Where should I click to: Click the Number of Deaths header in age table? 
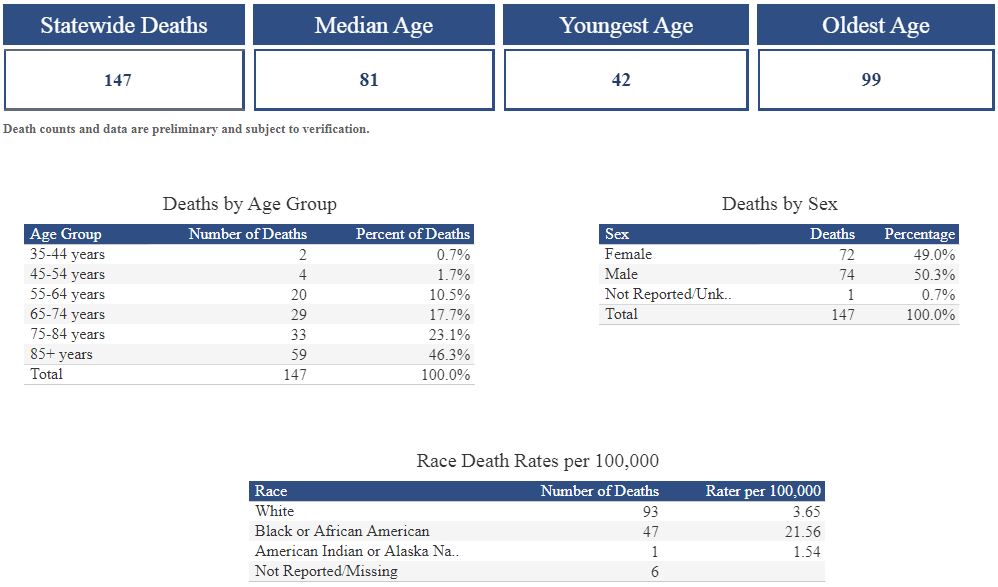point(247,234)
